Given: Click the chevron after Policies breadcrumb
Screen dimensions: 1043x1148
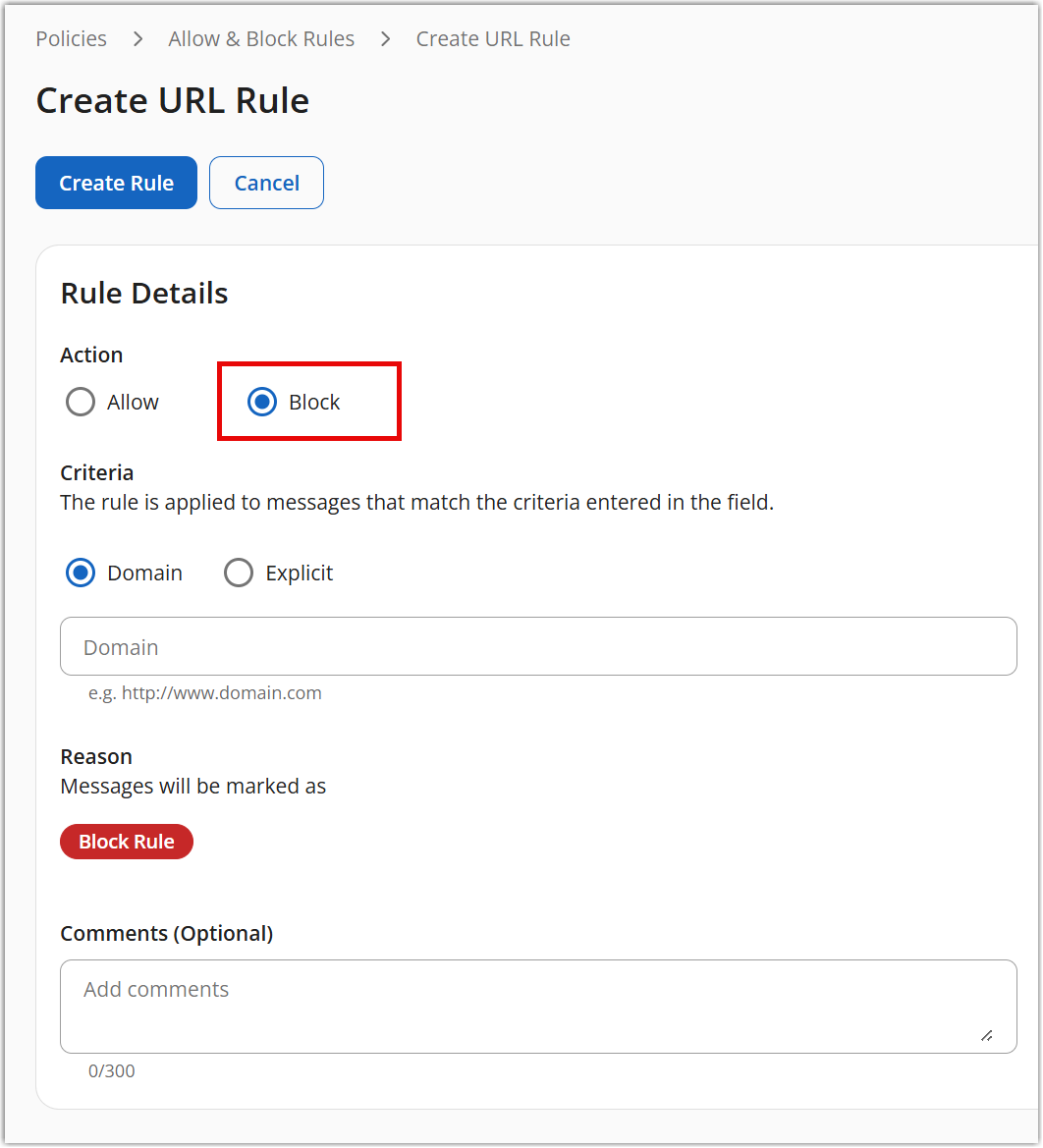Looking at the screenshot, I should click(x=137, y=39).
